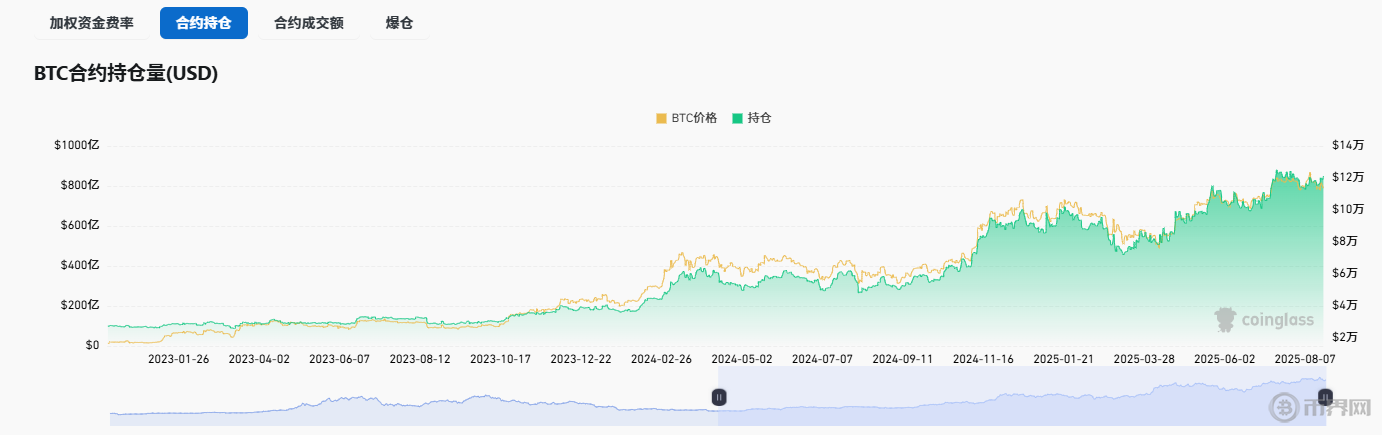This screenshot has height=435, width=1382.
Task: Click the green 持仓 legend swatch
Action: (x=737, y=118)
